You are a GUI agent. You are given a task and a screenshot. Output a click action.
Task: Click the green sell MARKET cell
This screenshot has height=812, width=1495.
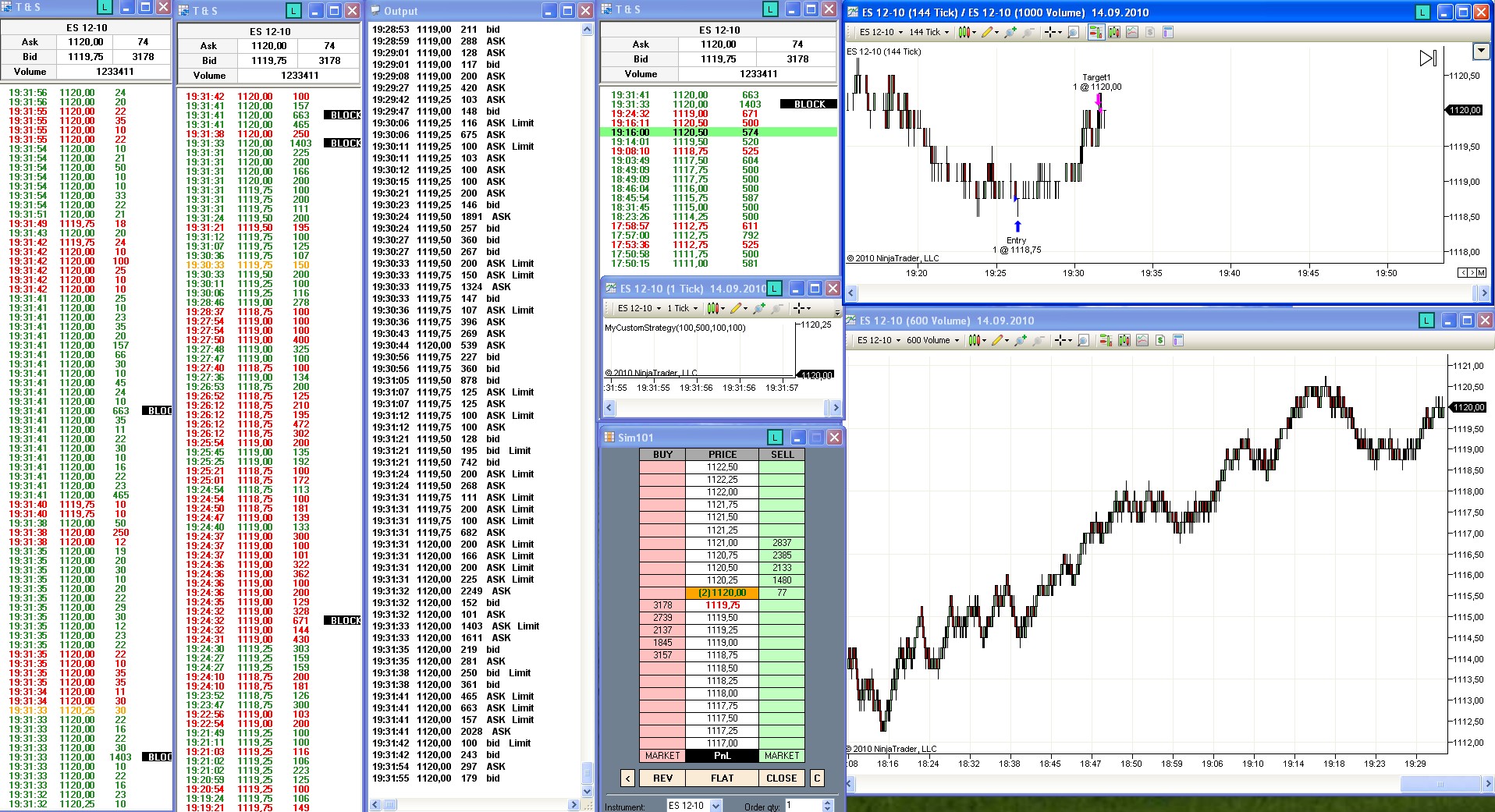781,756
